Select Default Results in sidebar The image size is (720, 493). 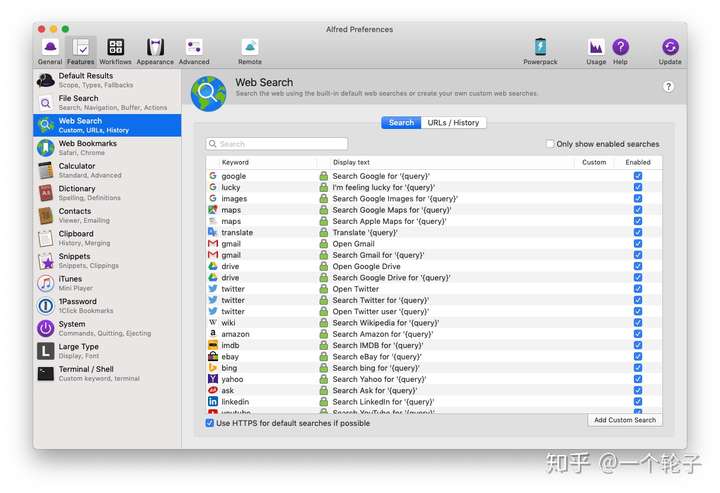[107, 80]
